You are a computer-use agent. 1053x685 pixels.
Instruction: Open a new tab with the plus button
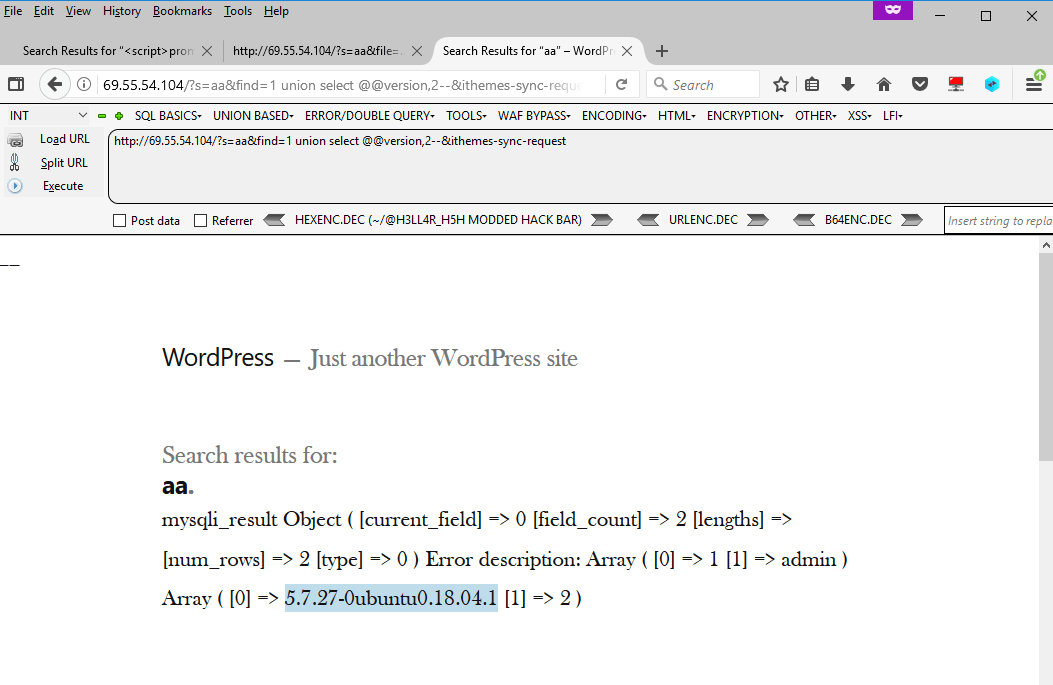click(x=661, y=51)
